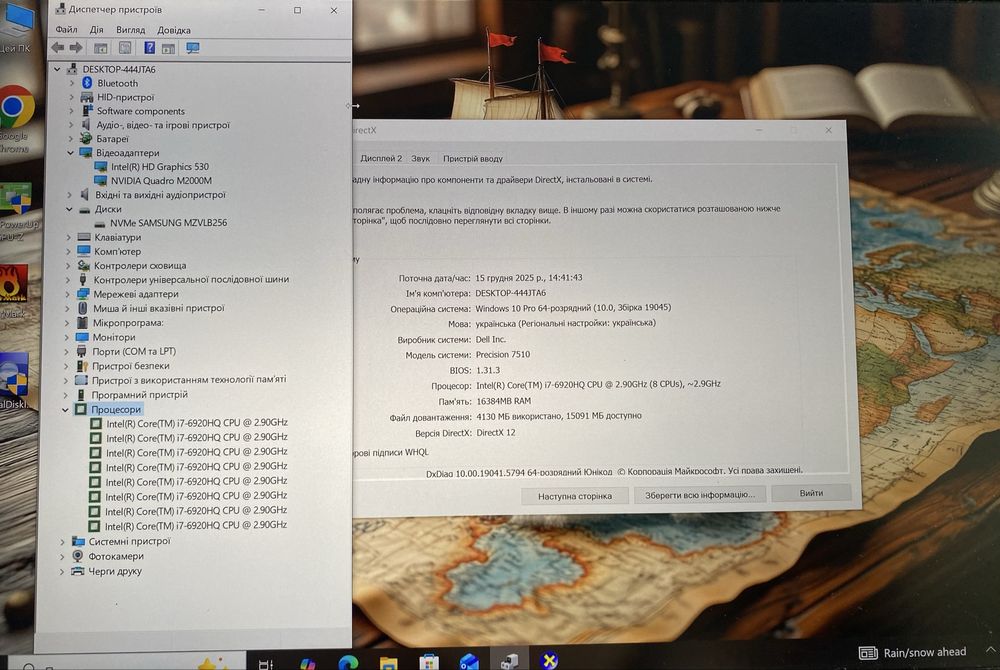Collapse the DESKTOP-444JTA6 root node
Screen dimensions: 1000x670
click(57, 69)
